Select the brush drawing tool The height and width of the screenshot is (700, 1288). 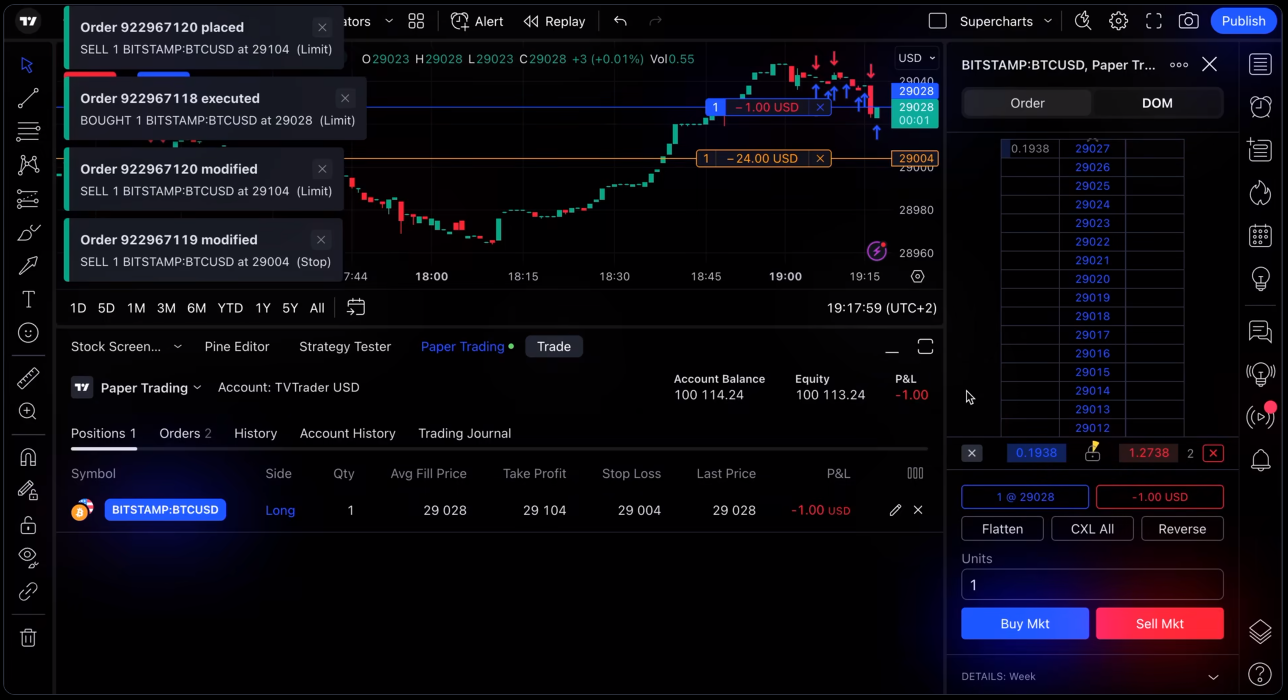[x=28, y=233]
